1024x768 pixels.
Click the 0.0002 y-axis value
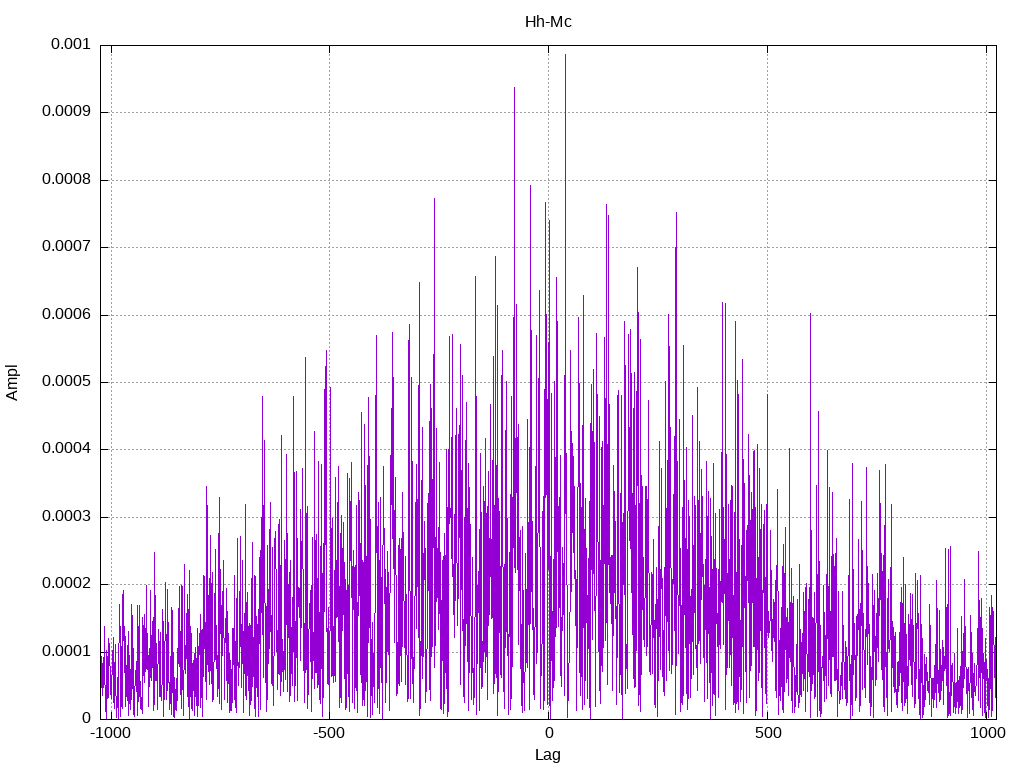[66, 584]
